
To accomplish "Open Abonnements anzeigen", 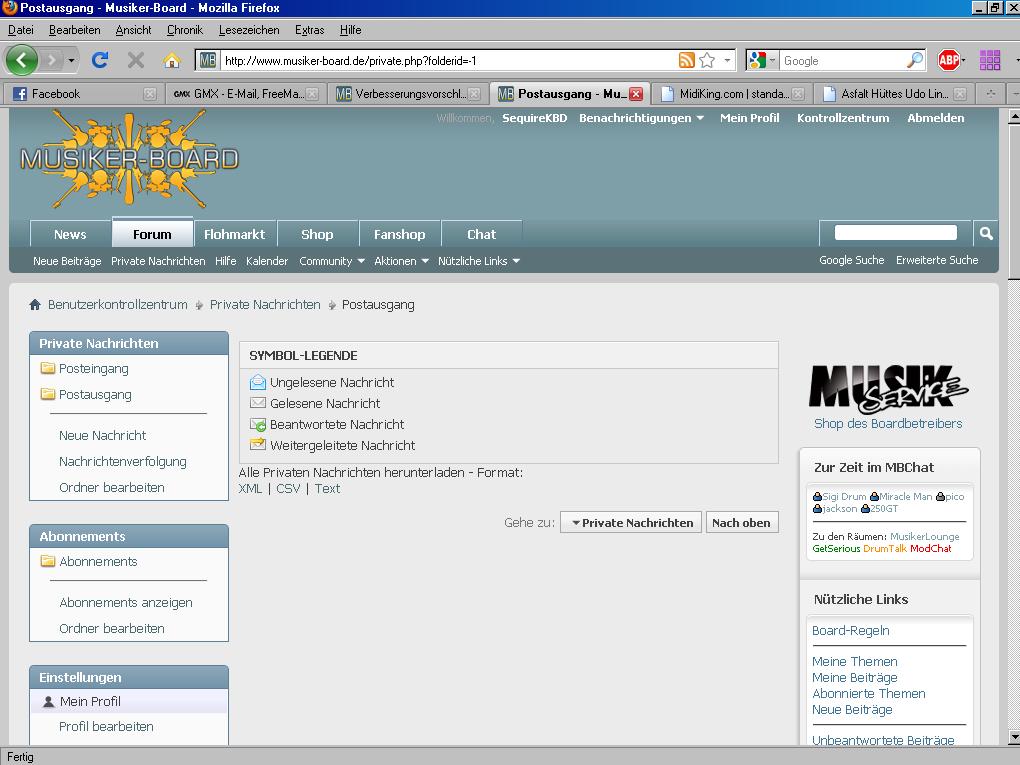I will click(x=126, y=602).
